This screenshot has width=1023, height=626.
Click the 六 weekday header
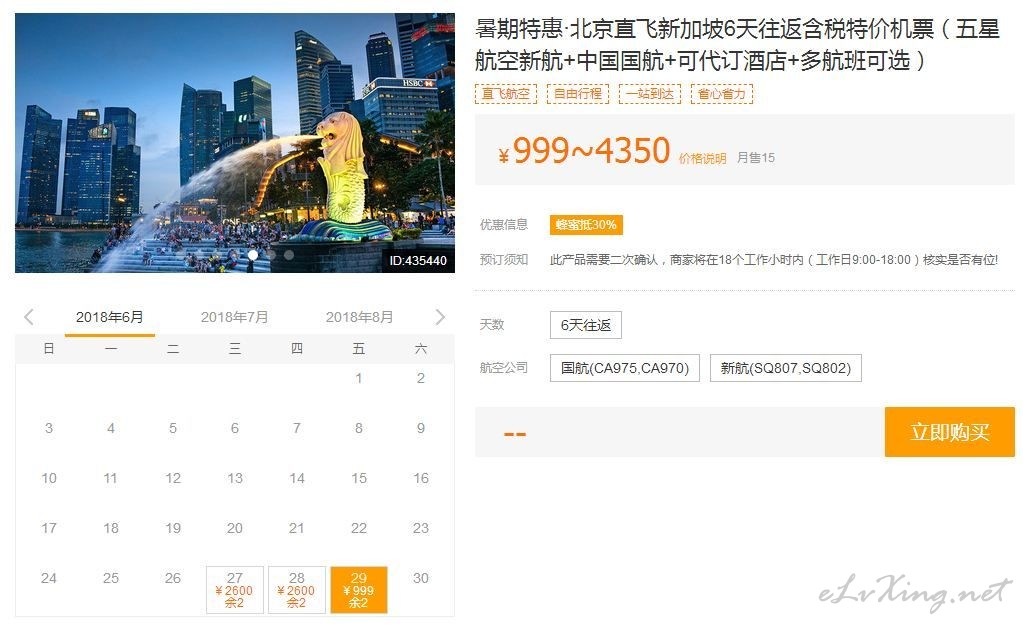[x=421, y=349]
